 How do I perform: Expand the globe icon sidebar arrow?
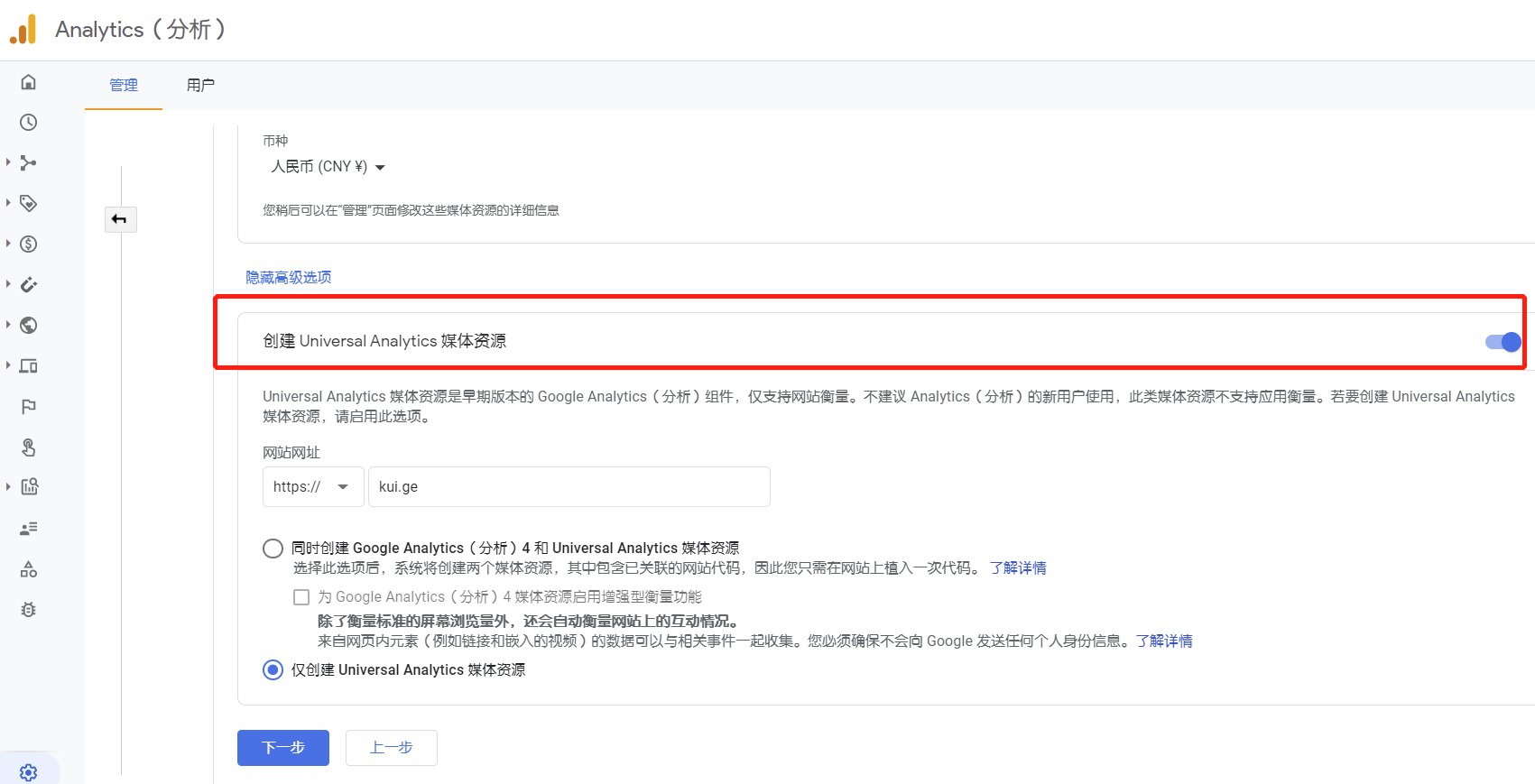(x=8, y=325)
